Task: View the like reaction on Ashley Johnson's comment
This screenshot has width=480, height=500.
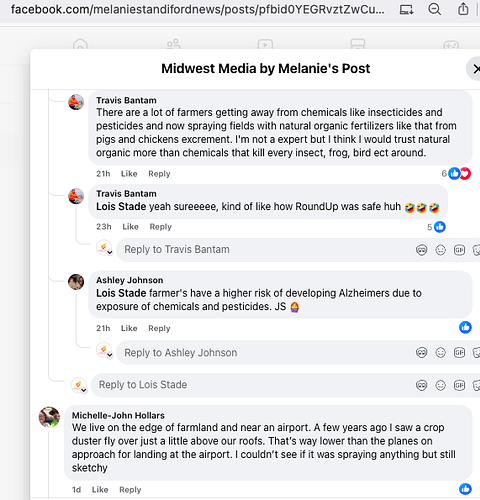Action: click(x=465, y=327)
